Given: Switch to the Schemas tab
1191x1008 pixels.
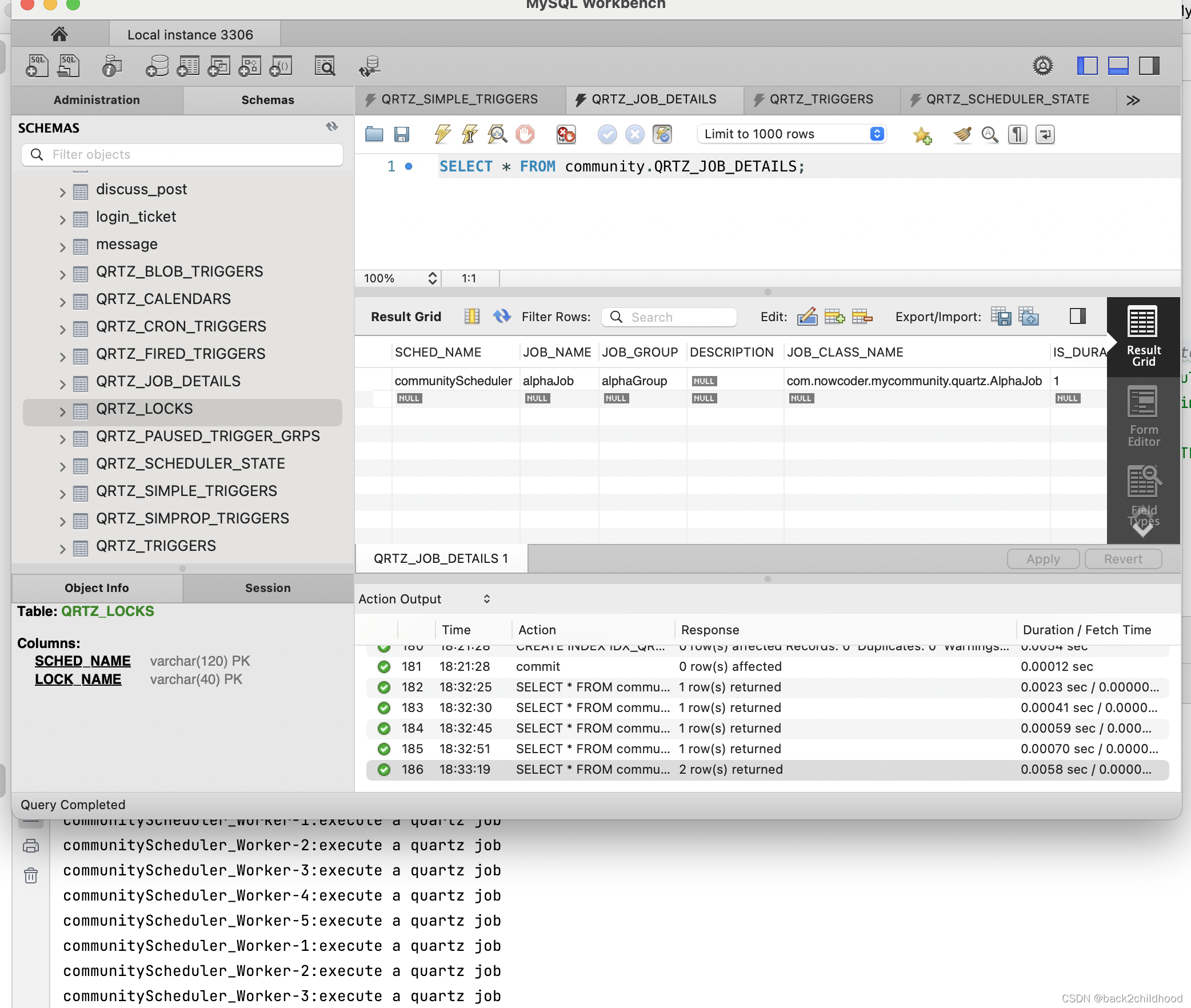Looking at the screenshot, I should point(267,100).
